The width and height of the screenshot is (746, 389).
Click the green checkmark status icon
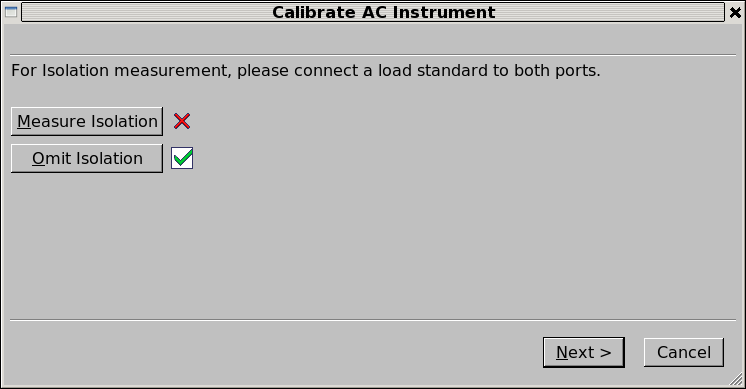click(x=182, y=158)
